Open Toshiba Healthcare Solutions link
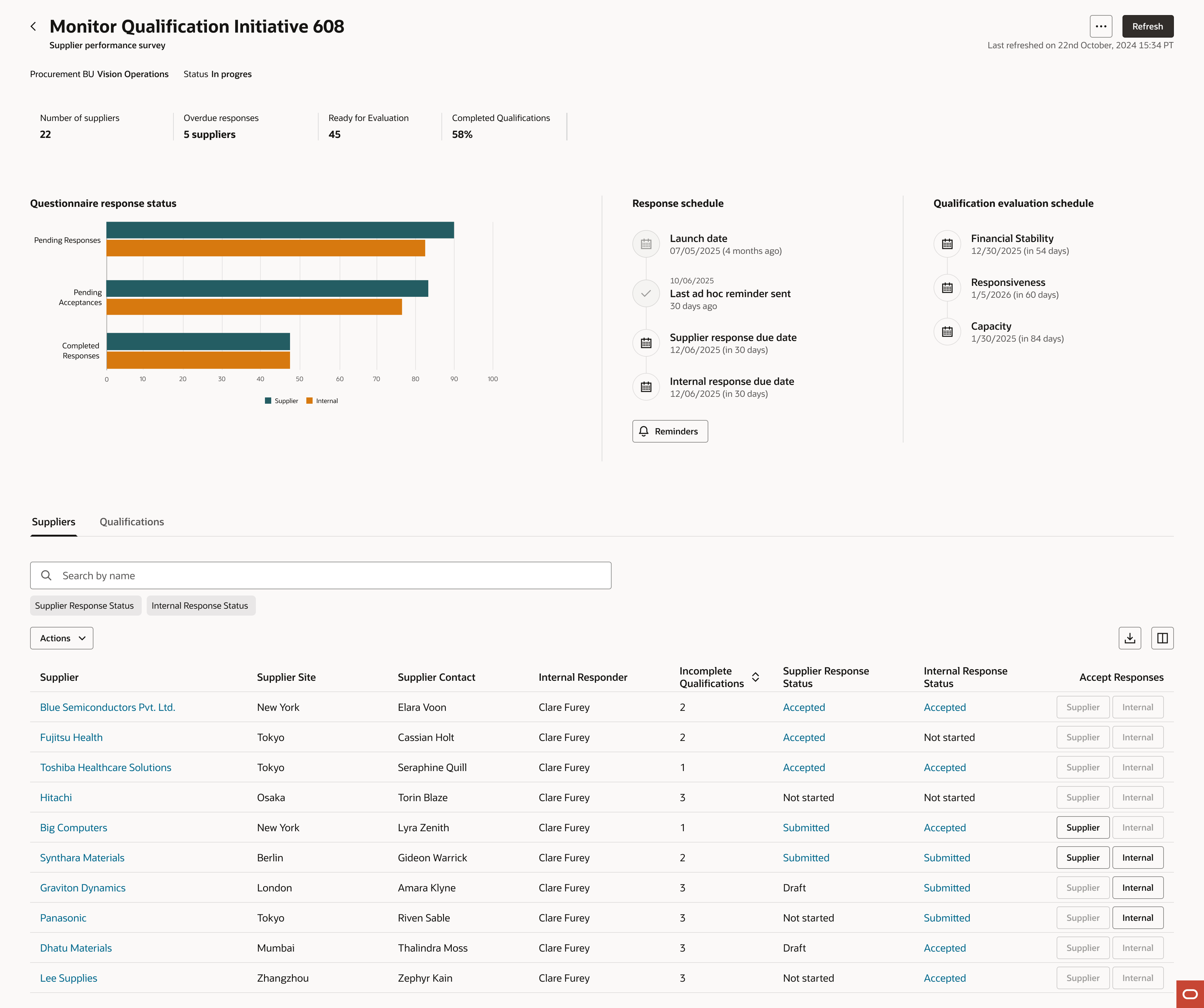This screenshot has height=1008, width=1204. 105,767
